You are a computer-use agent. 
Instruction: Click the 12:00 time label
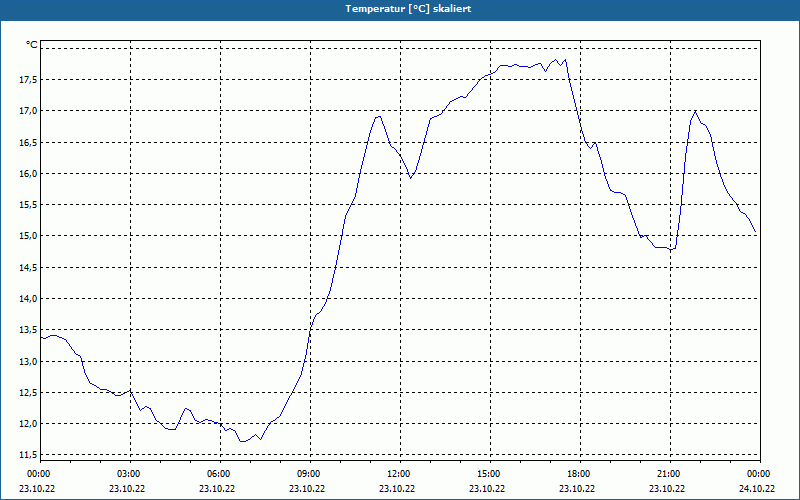coord(397,474)
